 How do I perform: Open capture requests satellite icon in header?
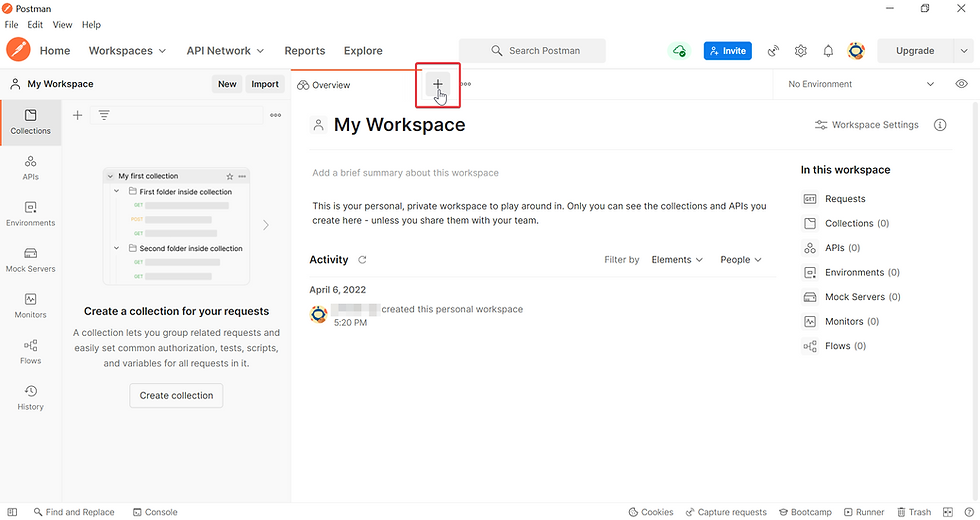[x=773, y=51]
